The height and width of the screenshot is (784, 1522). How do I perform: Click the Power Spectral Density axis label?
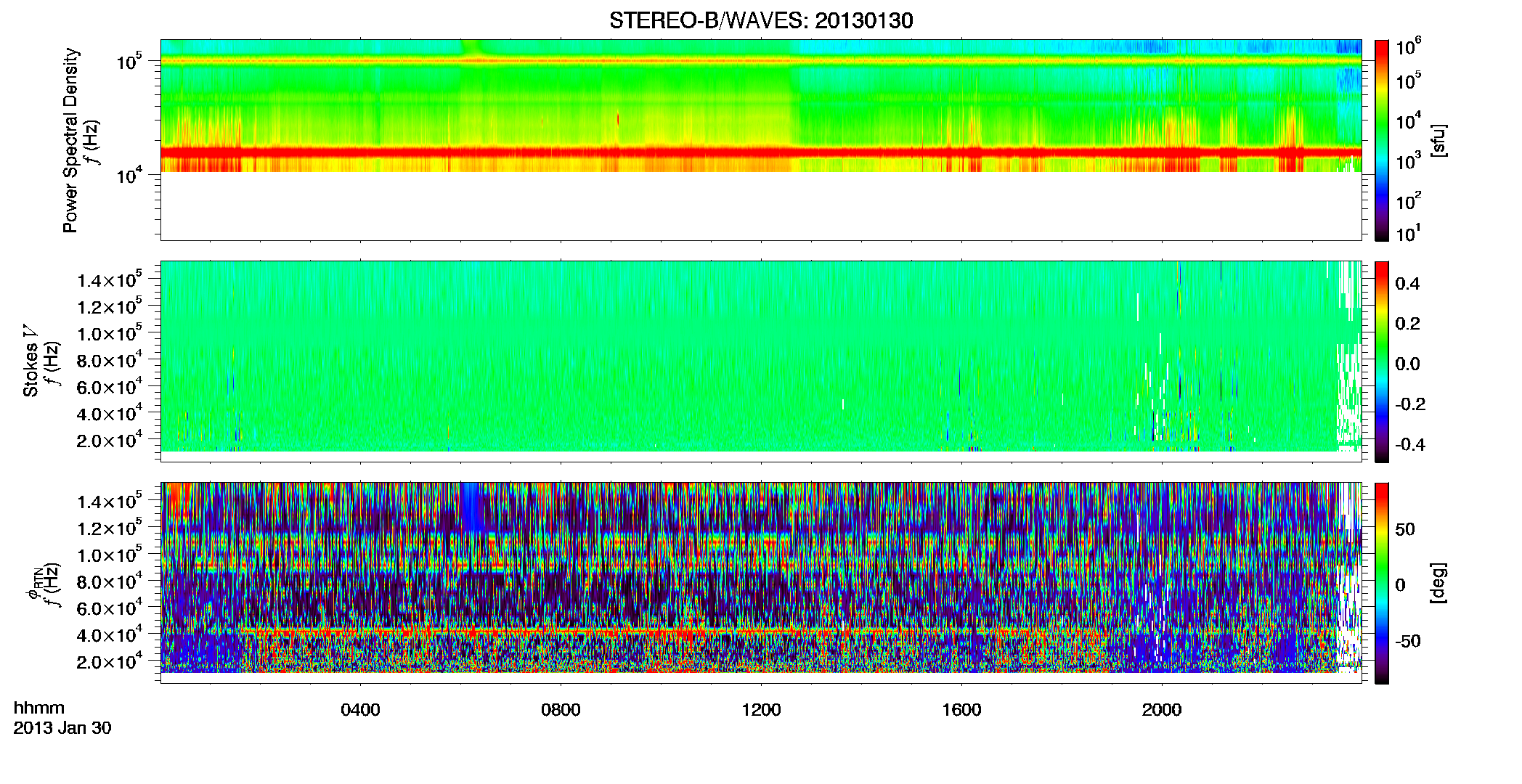[70, 140]
